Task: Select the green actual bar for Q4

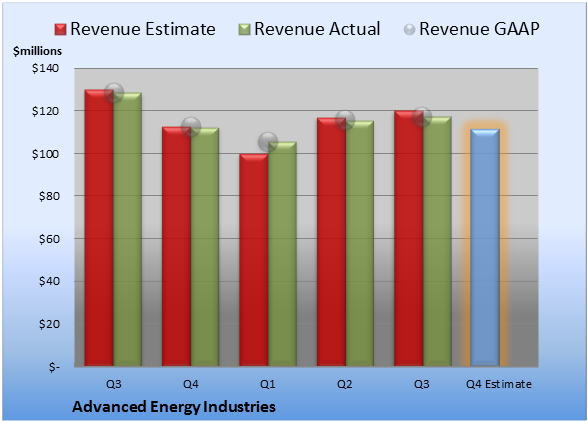Action: [x=205, y=247]
